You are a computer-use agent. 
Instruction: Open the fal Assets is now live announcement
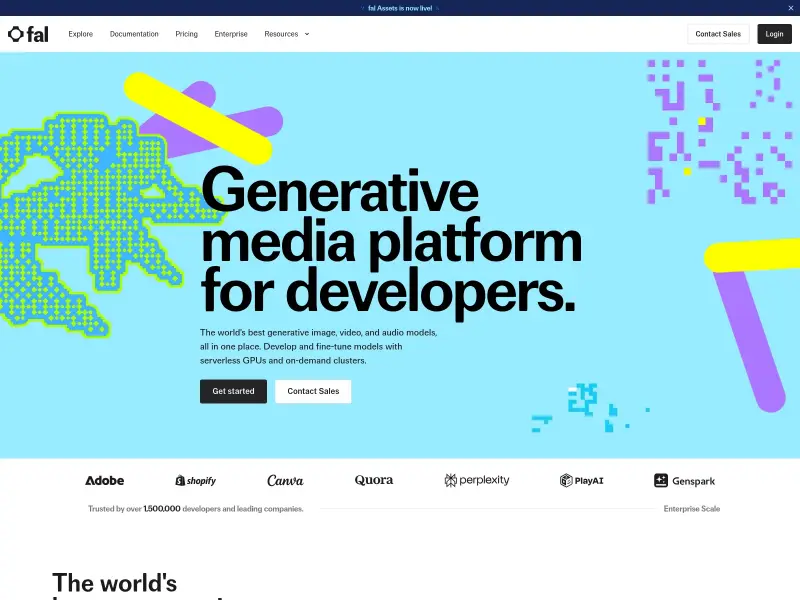click(400, 8)
